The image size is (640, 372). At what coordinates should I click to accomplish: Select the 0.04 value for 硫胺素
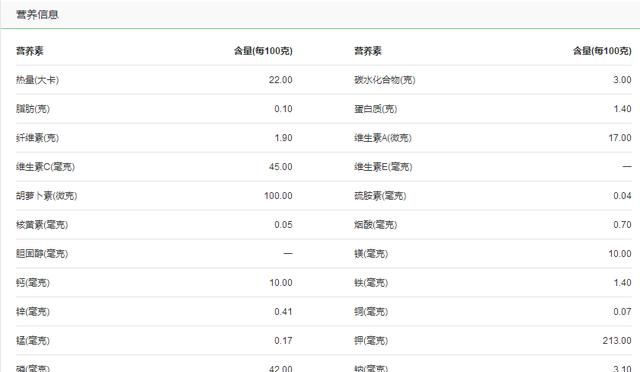coord(622,196)
